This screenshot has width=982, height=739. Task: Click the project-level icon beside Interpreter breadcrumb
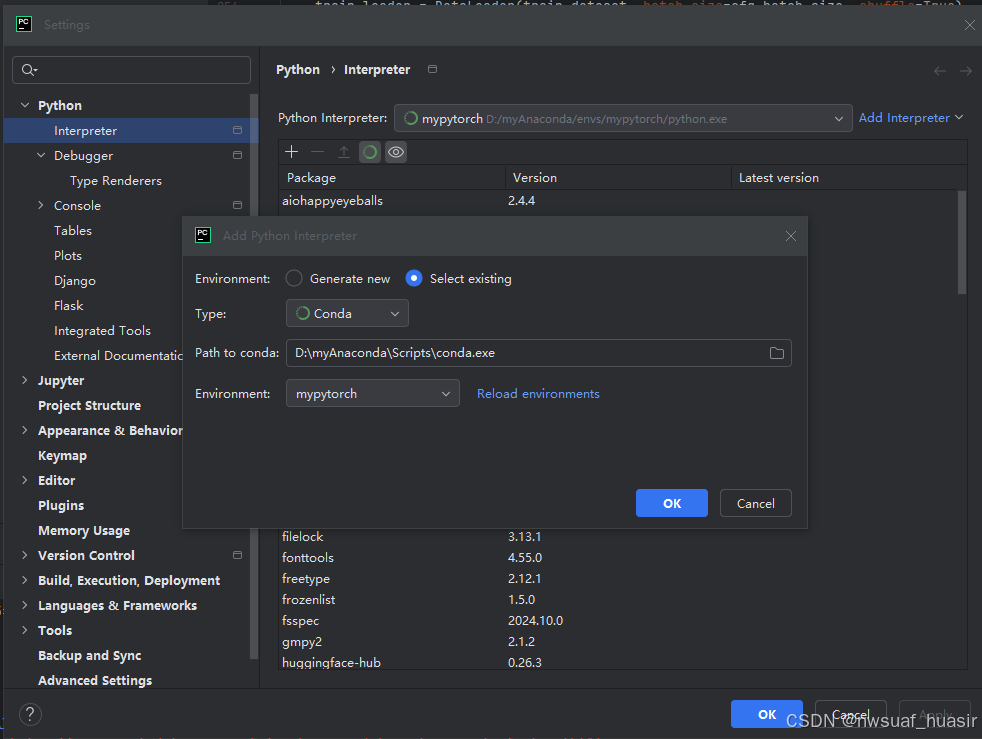(432, 69)
